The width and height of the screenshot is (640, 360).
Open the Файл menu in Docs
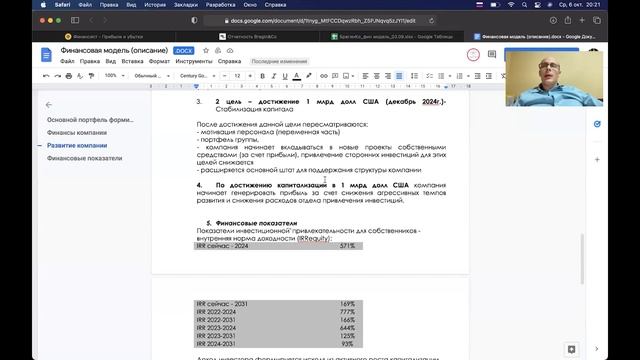point(67,61)
